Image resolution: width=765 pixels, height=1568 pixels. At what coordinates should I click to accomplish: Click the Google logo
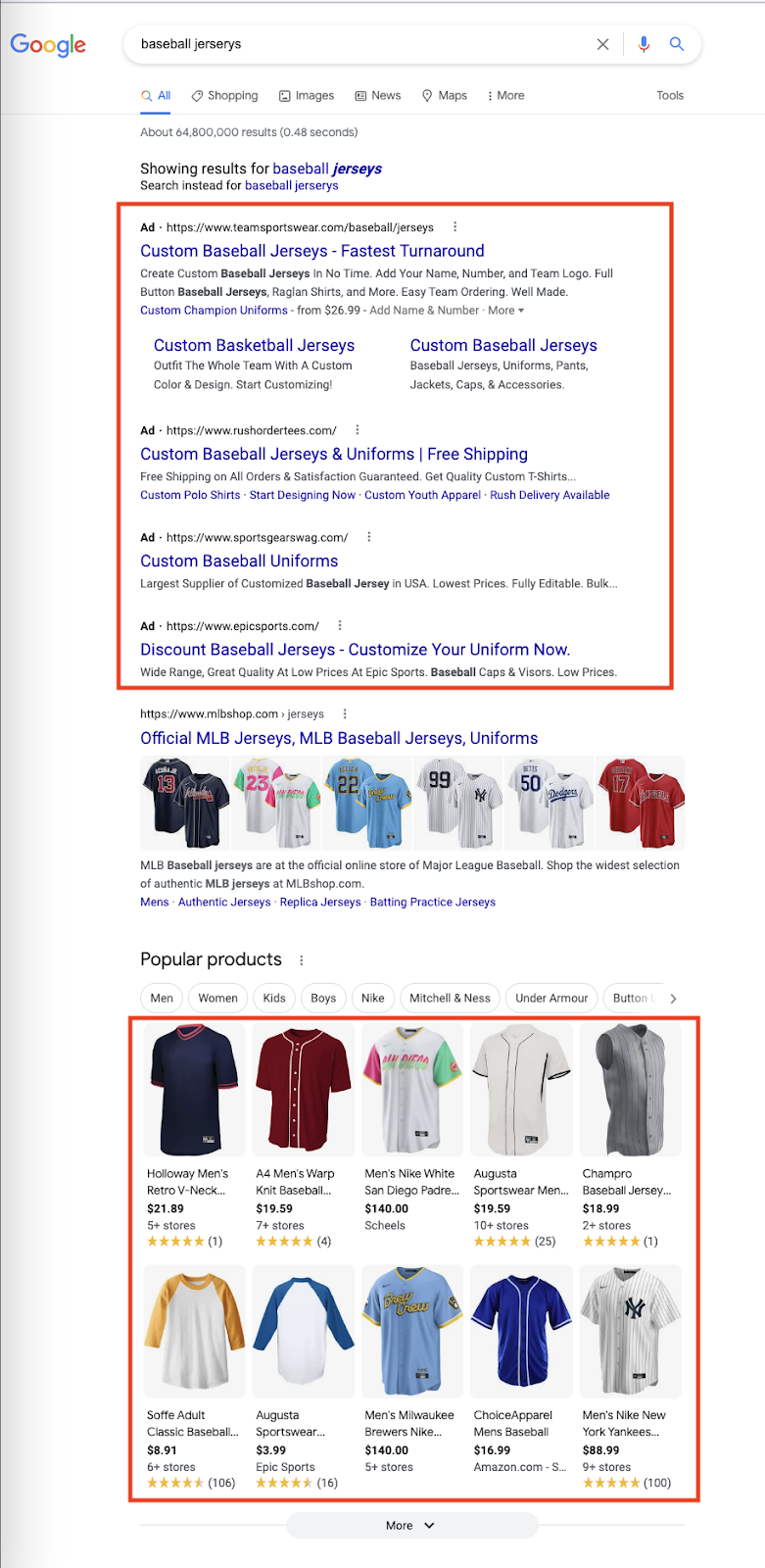pos(48,45)
